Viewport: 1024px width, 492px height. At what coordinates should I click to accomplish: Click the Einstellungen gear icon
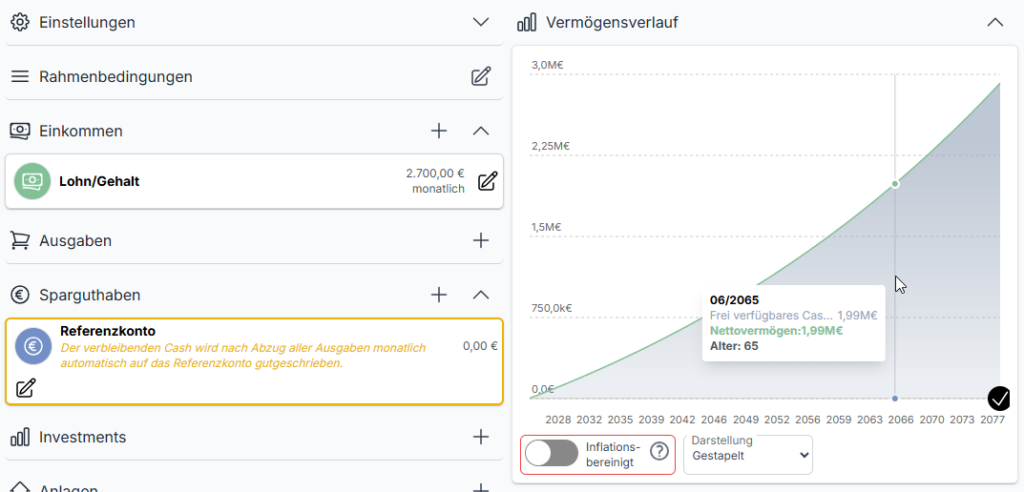coord(20,22)
